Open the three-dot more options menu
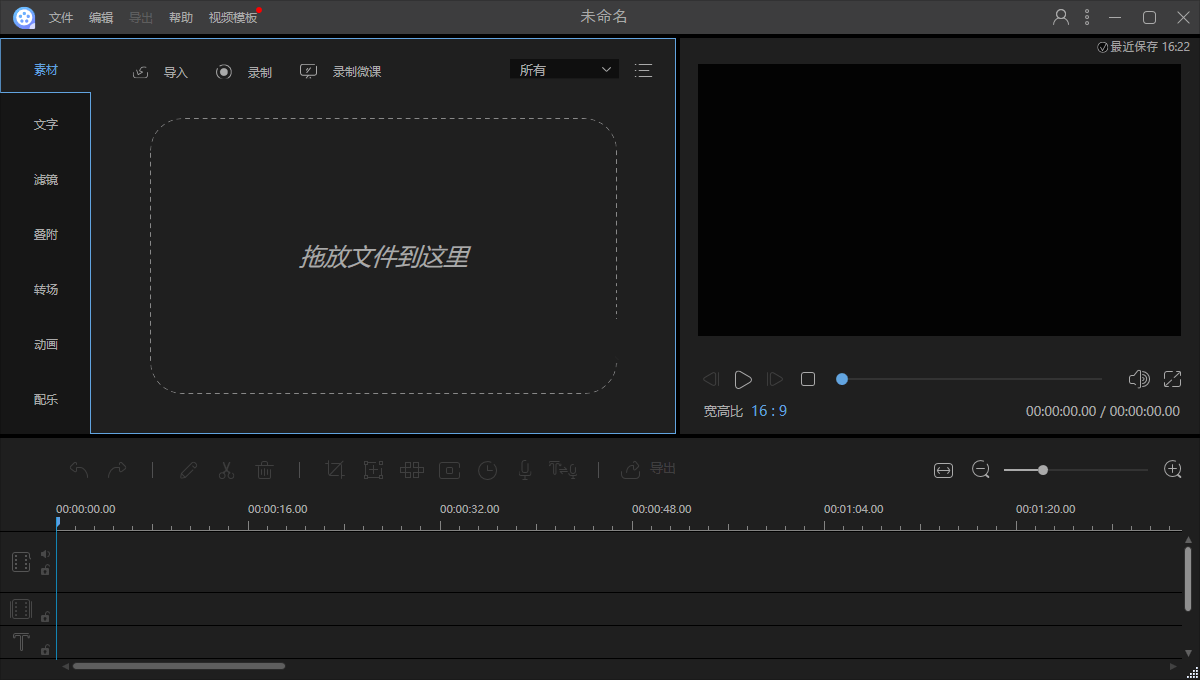This screenshot has width=1200, height=680. point(1087,17)
